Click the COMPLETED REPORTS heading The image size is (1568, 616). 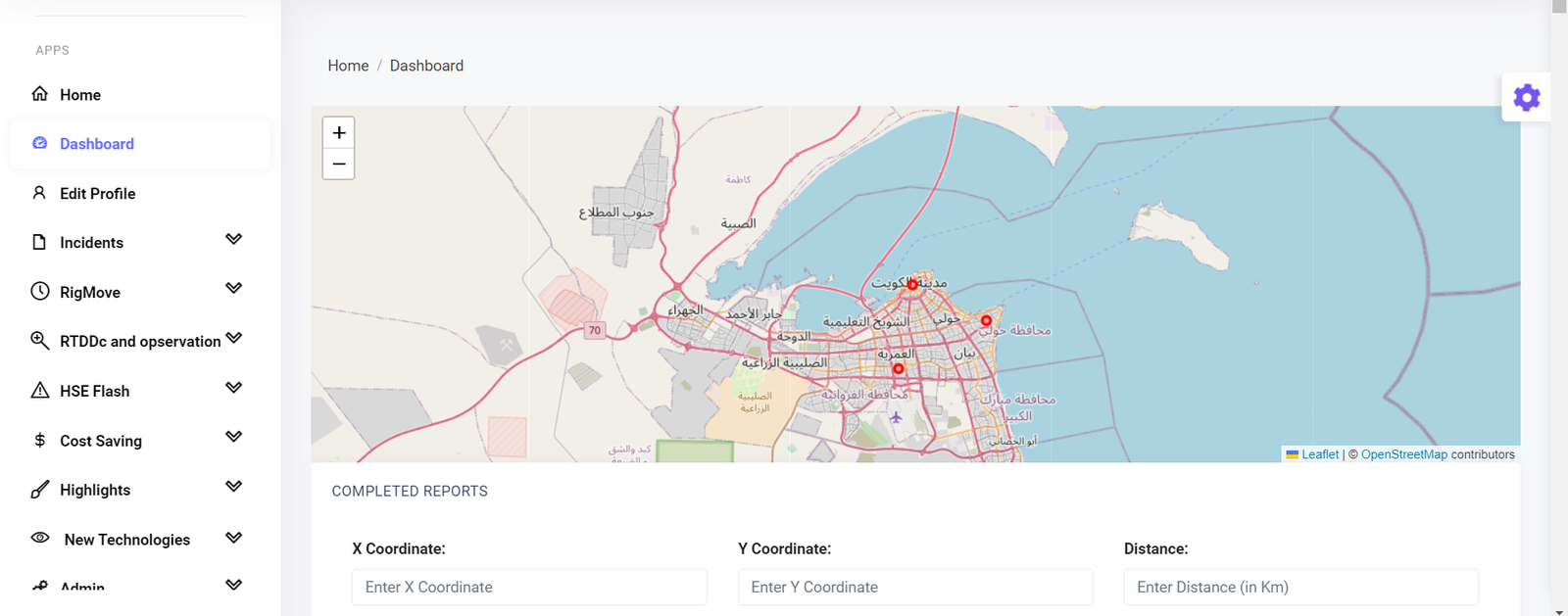coord(410,491)
